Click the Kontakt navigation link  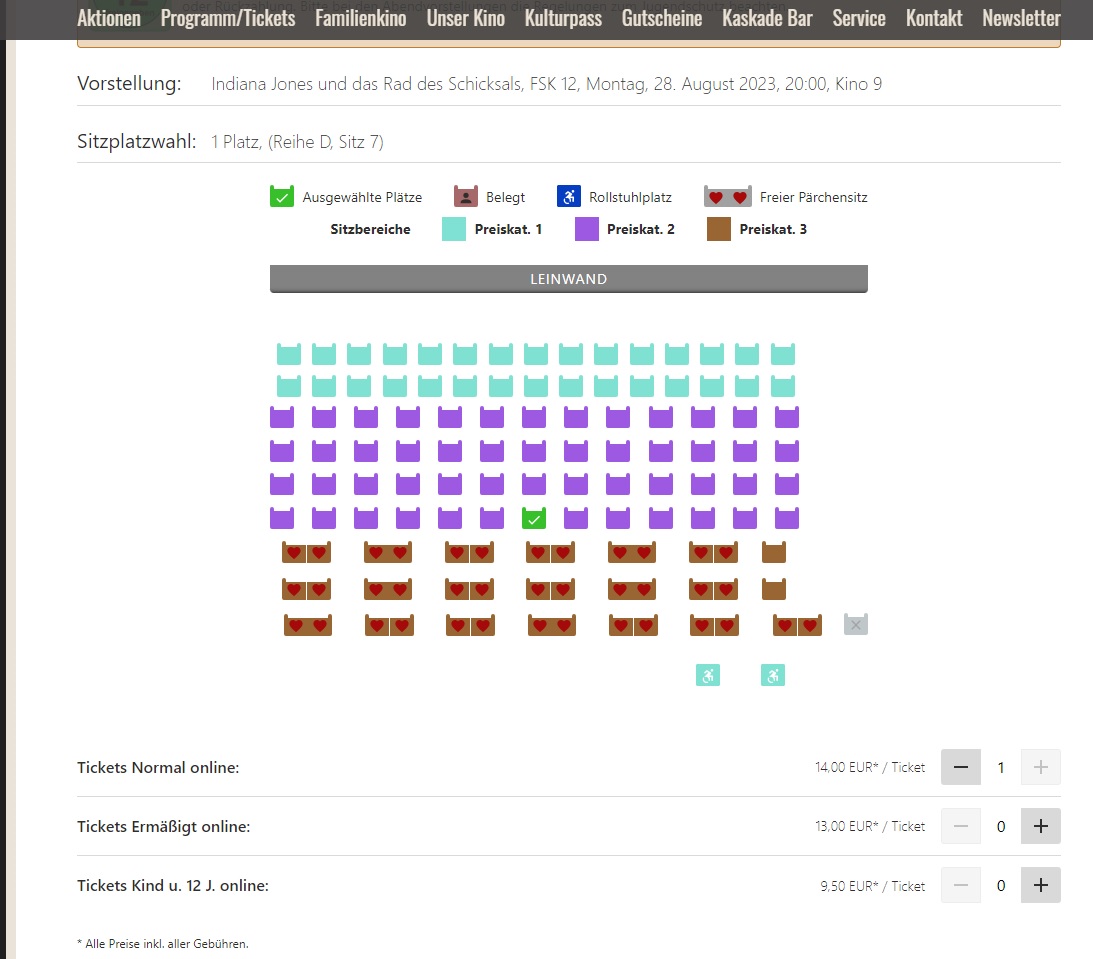coord(934,18)
